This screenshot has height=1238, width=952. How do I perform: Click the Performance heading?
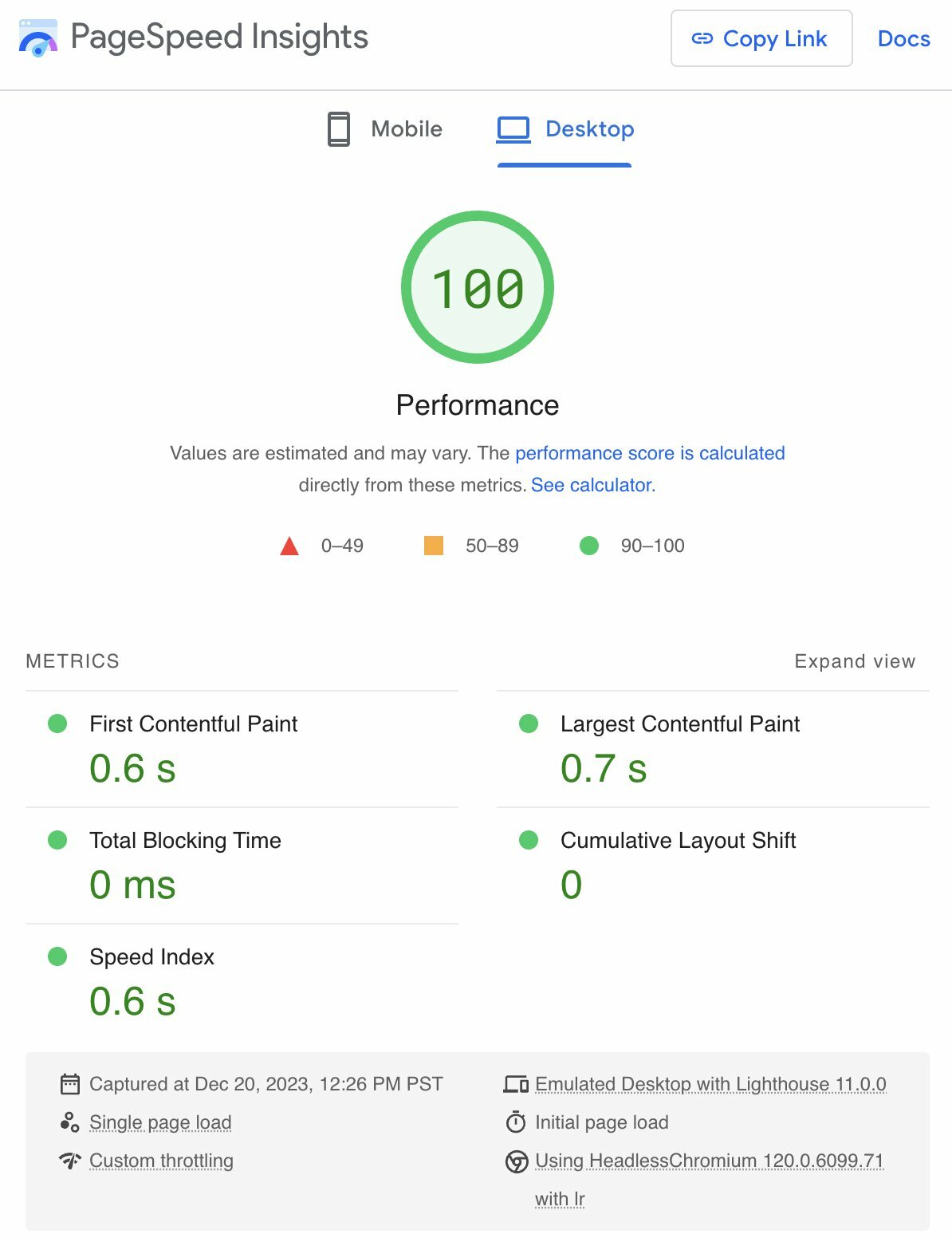(478, 405)
